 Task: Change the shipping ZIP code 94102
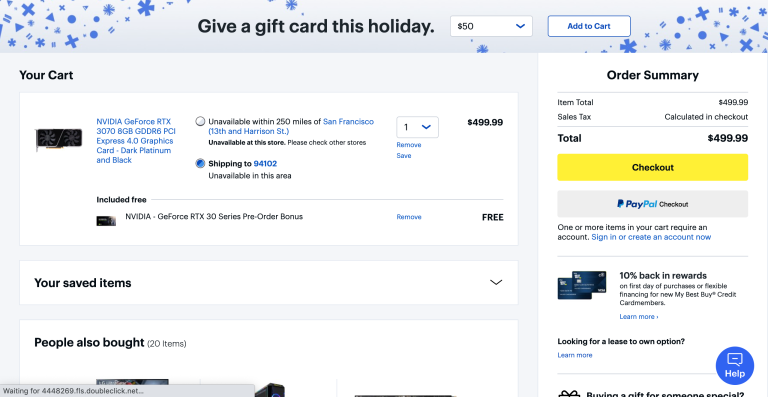(x=265, y=163)
